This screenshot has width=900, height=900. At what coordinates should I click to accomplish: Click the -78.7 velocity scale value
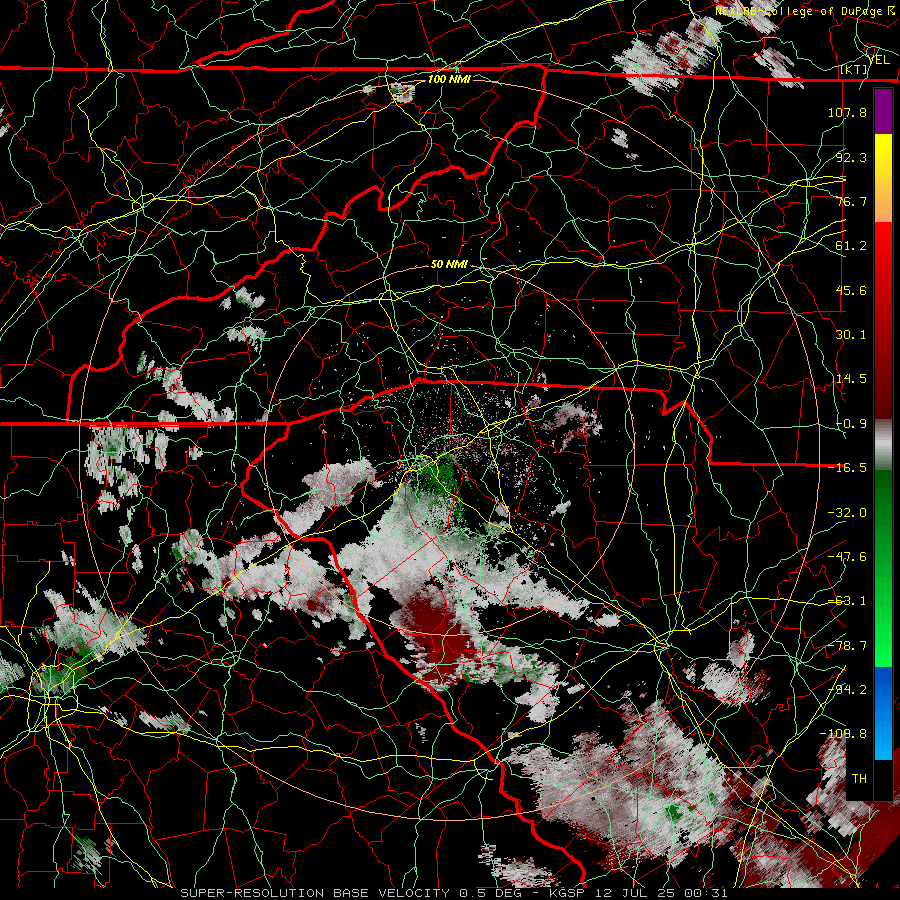[847, 646]
